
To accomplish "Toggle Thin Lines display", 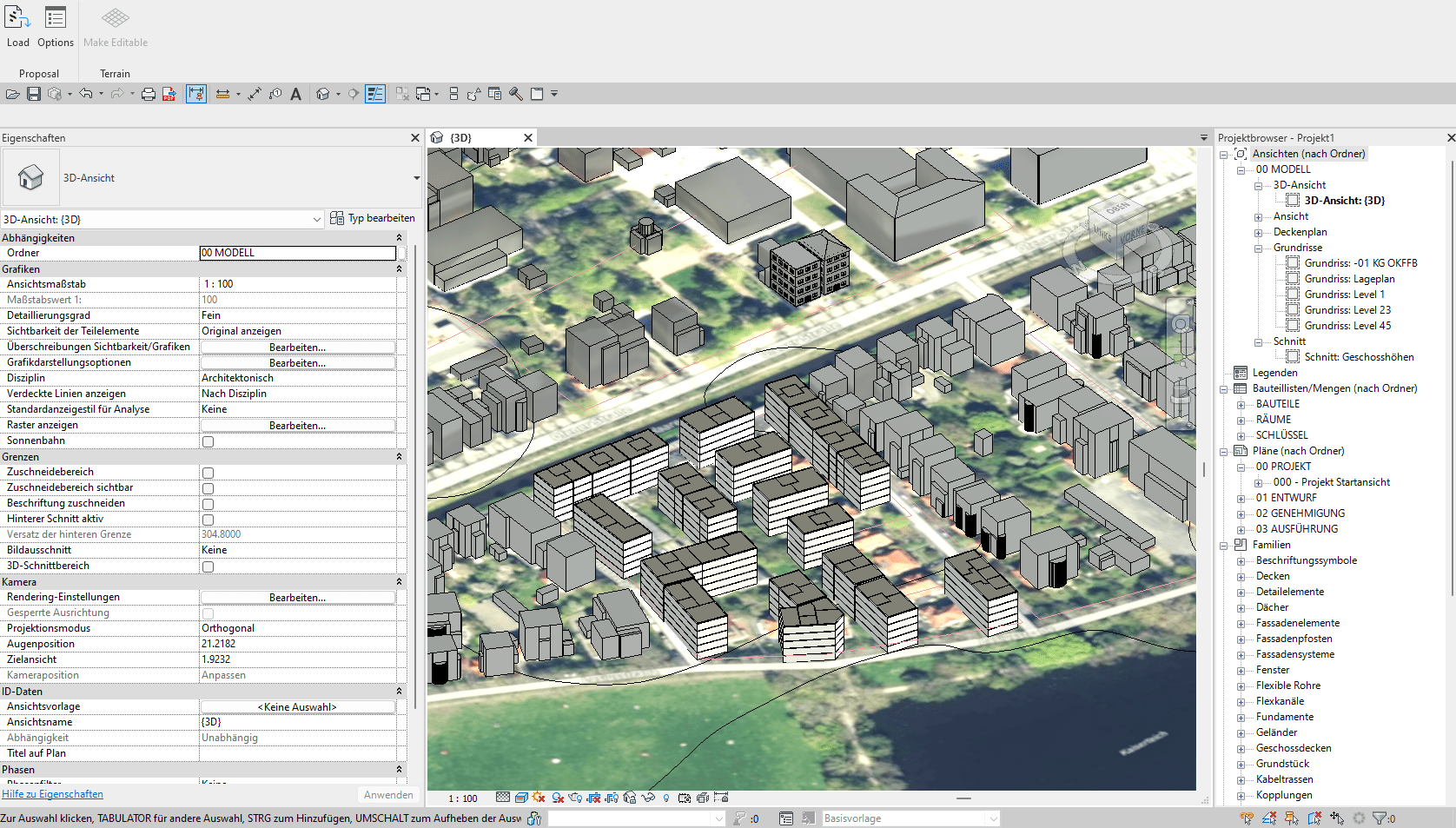I will point(374,94).
